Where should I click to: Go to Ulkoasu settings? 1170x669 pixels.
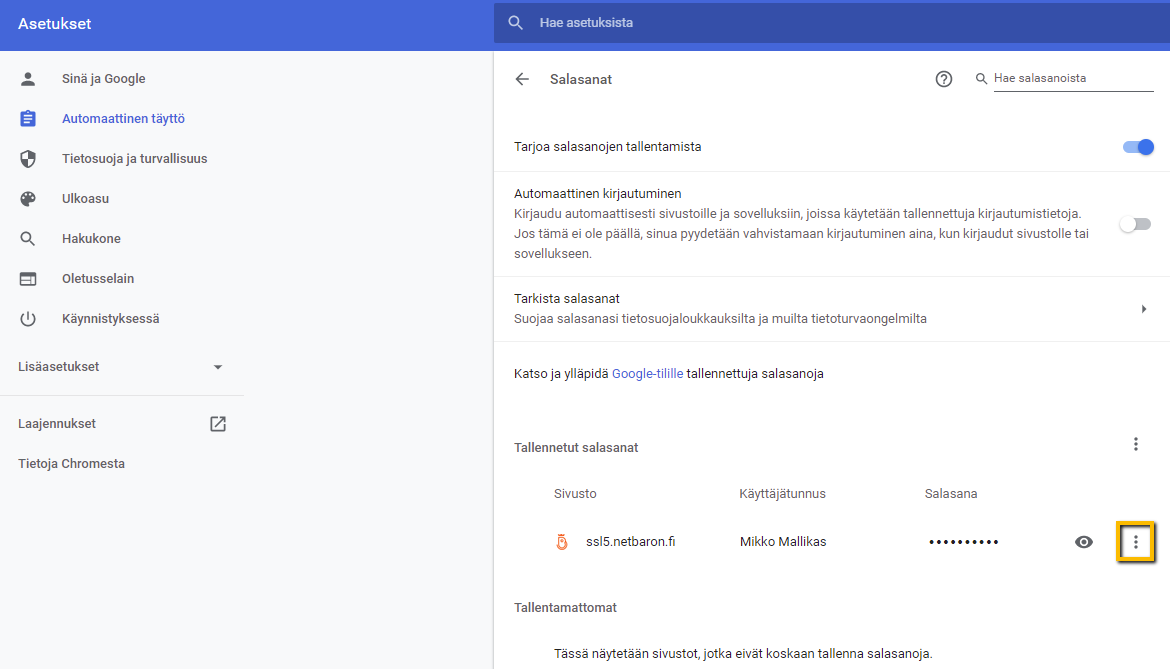[85, 199]
